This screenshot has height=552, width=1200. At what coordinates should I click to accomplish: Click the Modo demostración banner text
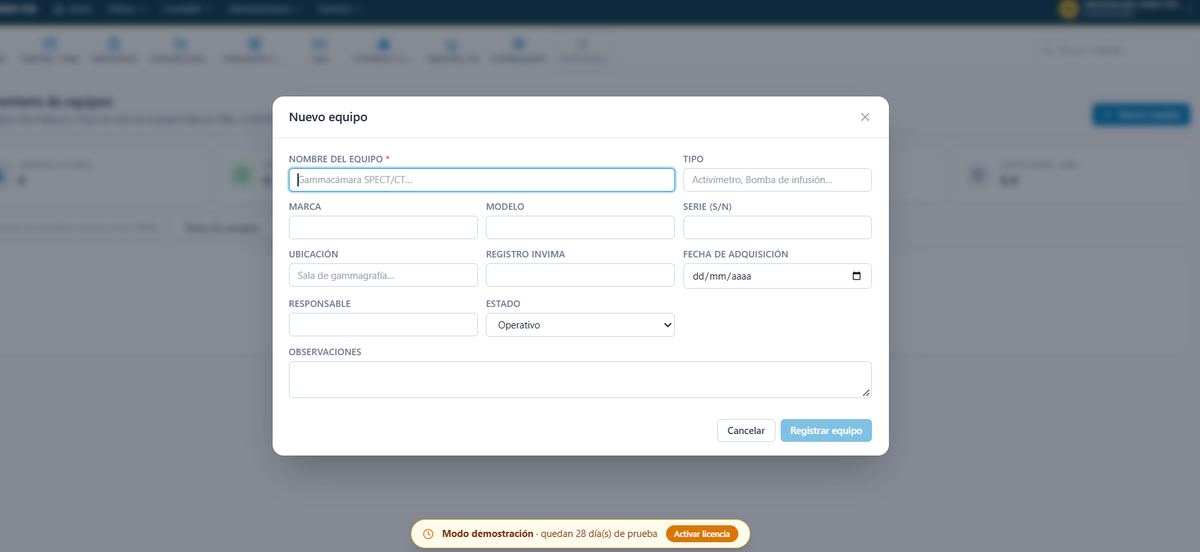pos(488,534)
